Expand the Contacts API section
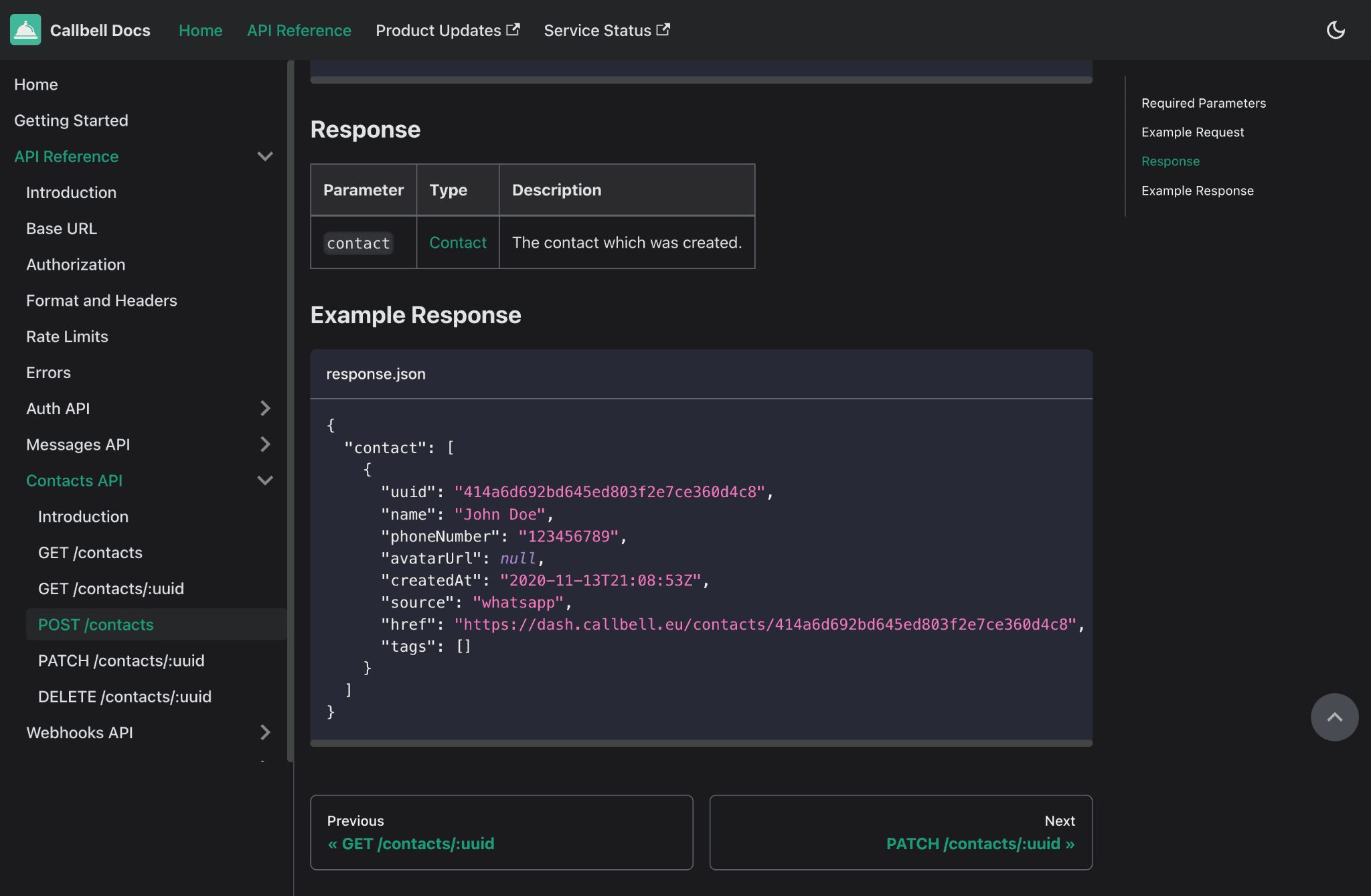1371x896 pixels. tap(264, 480)
